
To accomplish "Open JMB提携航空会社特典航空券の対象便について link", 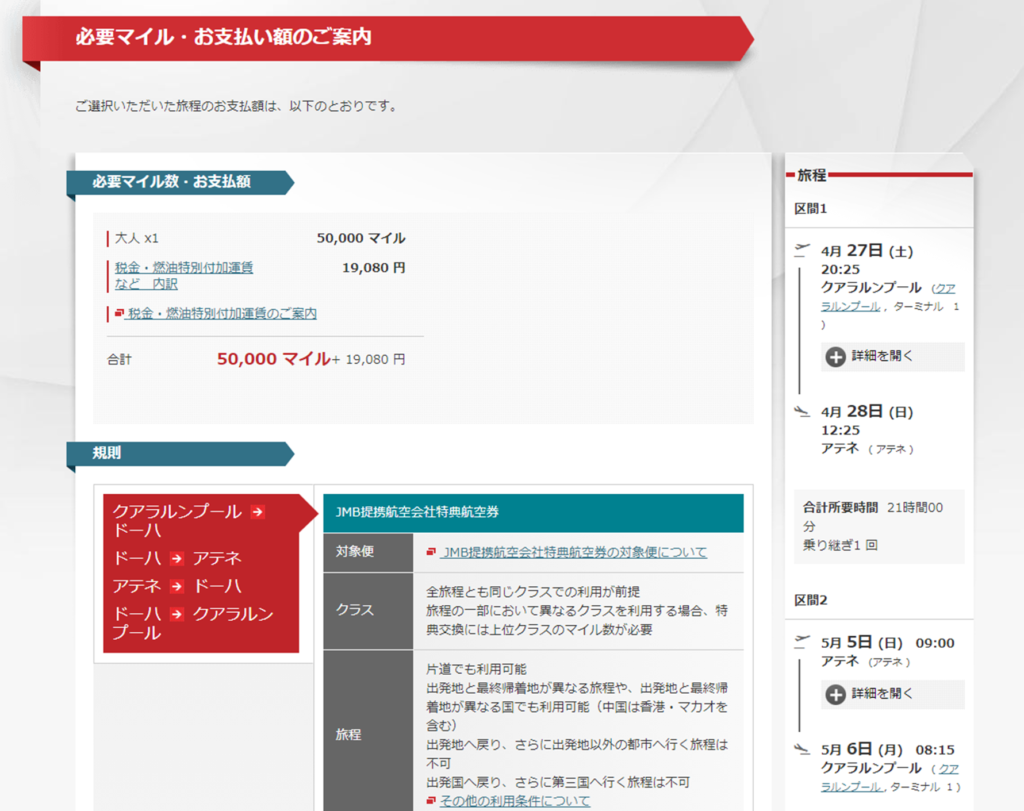I will pyautogui.click(x=573, y=552).
